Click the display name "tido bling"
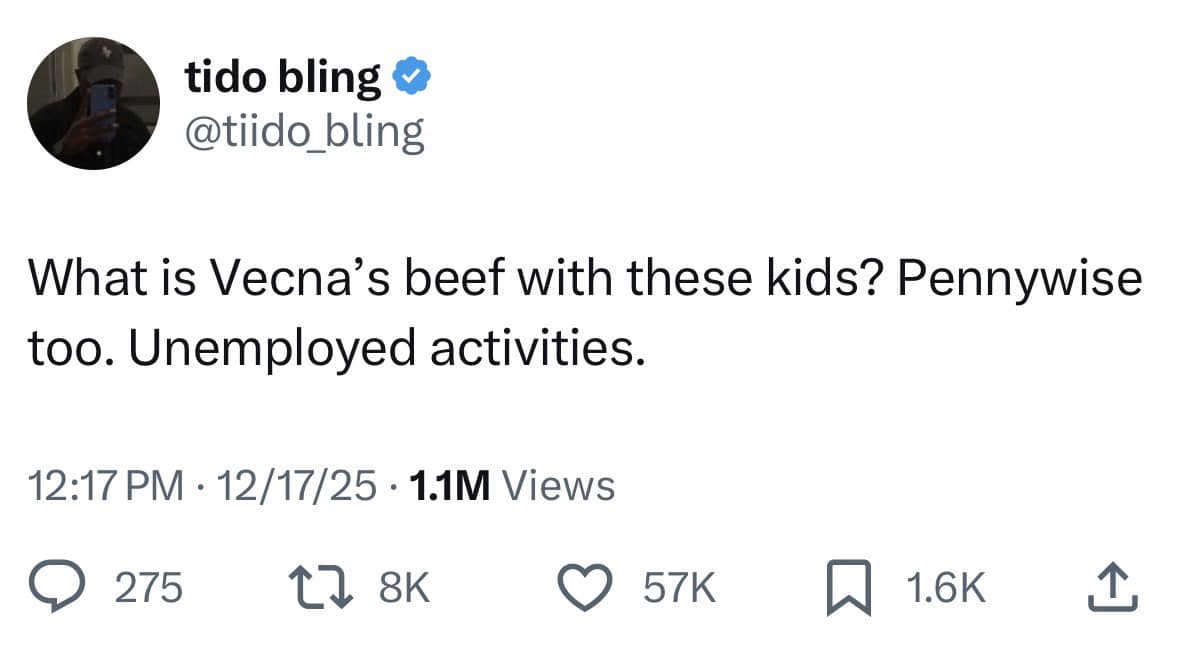Image resolution: width=1179 pixels, height=671 pixels. [x=283, y=77]
